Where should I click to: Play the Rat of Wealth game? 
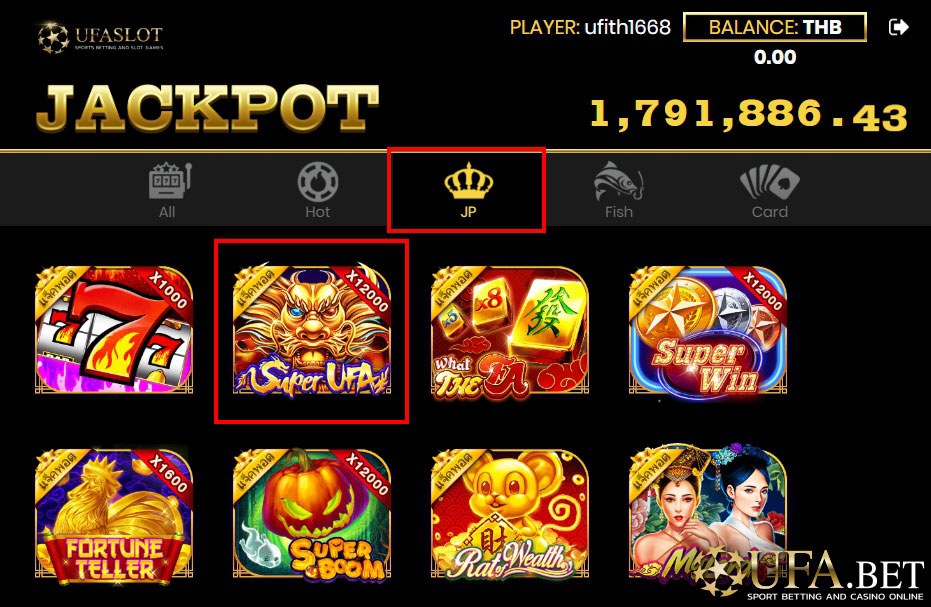pos(510,514)
